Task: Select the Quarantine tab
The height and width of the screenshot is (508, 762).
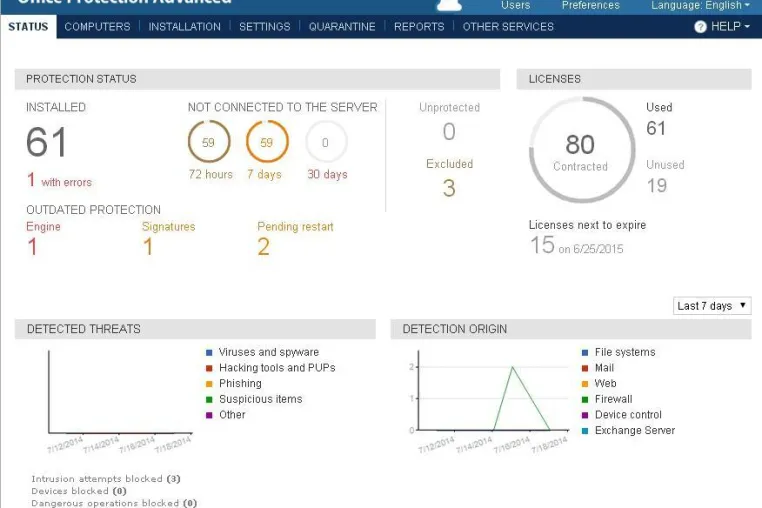Action: click(342, 27)
